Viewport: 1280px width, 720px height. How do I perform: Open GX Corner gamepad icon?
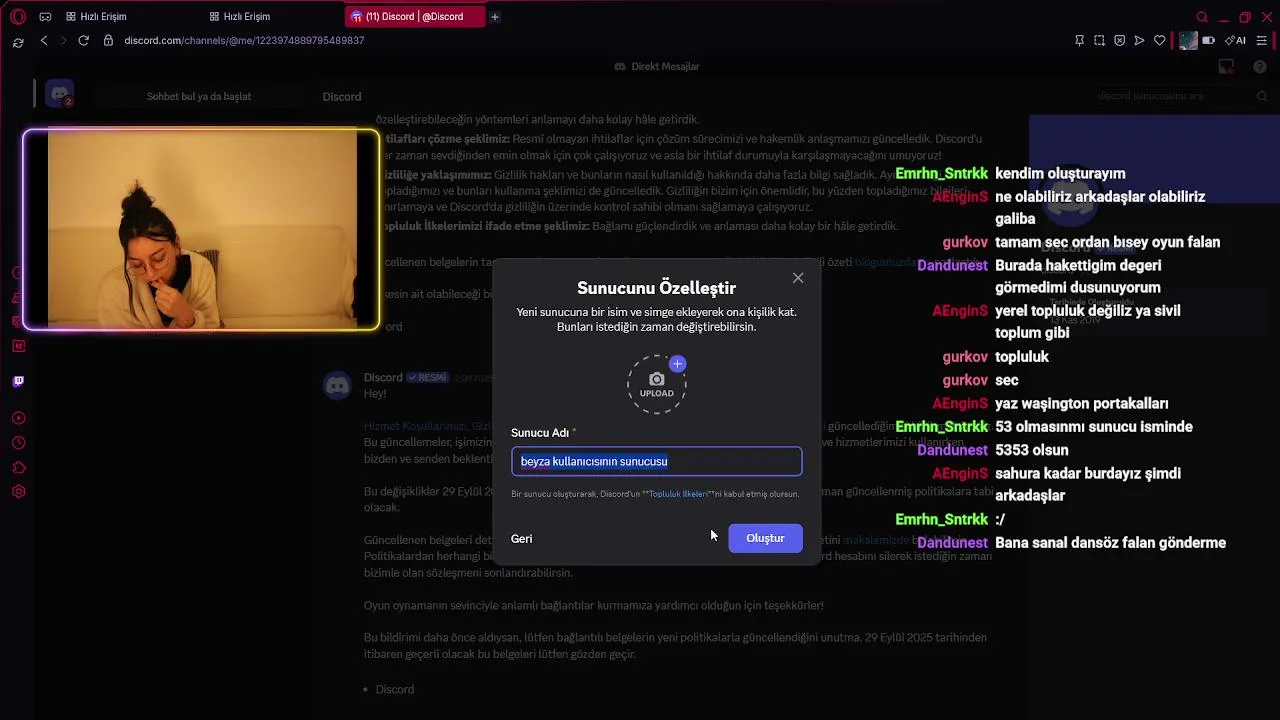click(45, 17)
